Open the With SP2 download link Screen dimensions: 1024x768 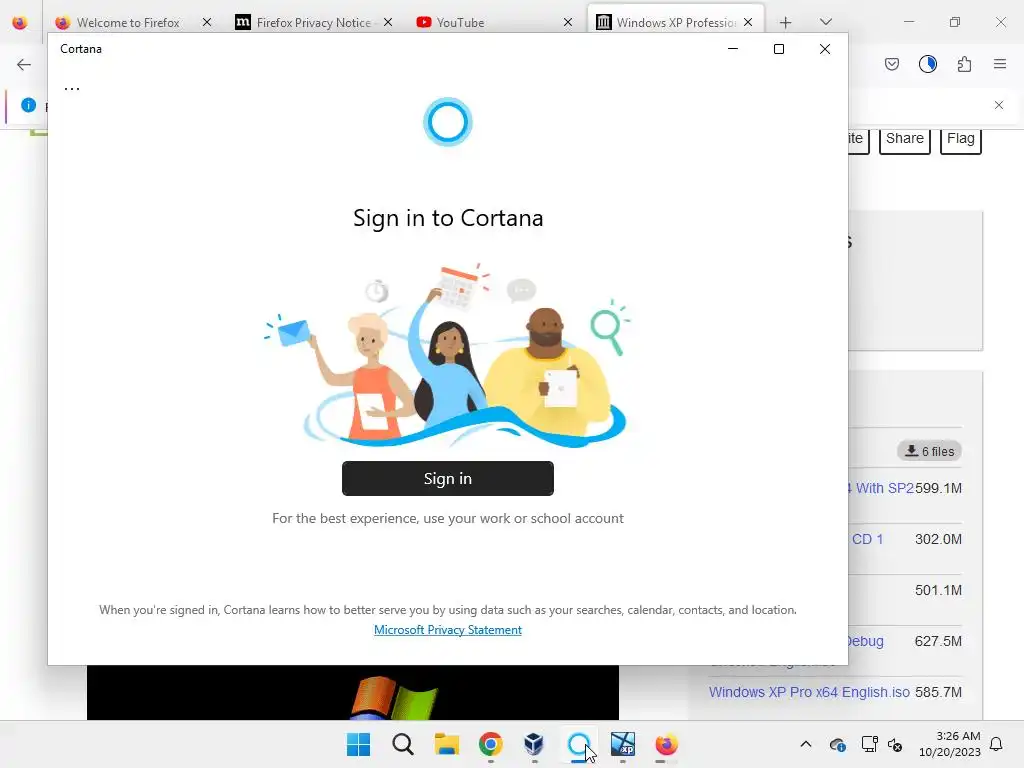click(882, 488)
